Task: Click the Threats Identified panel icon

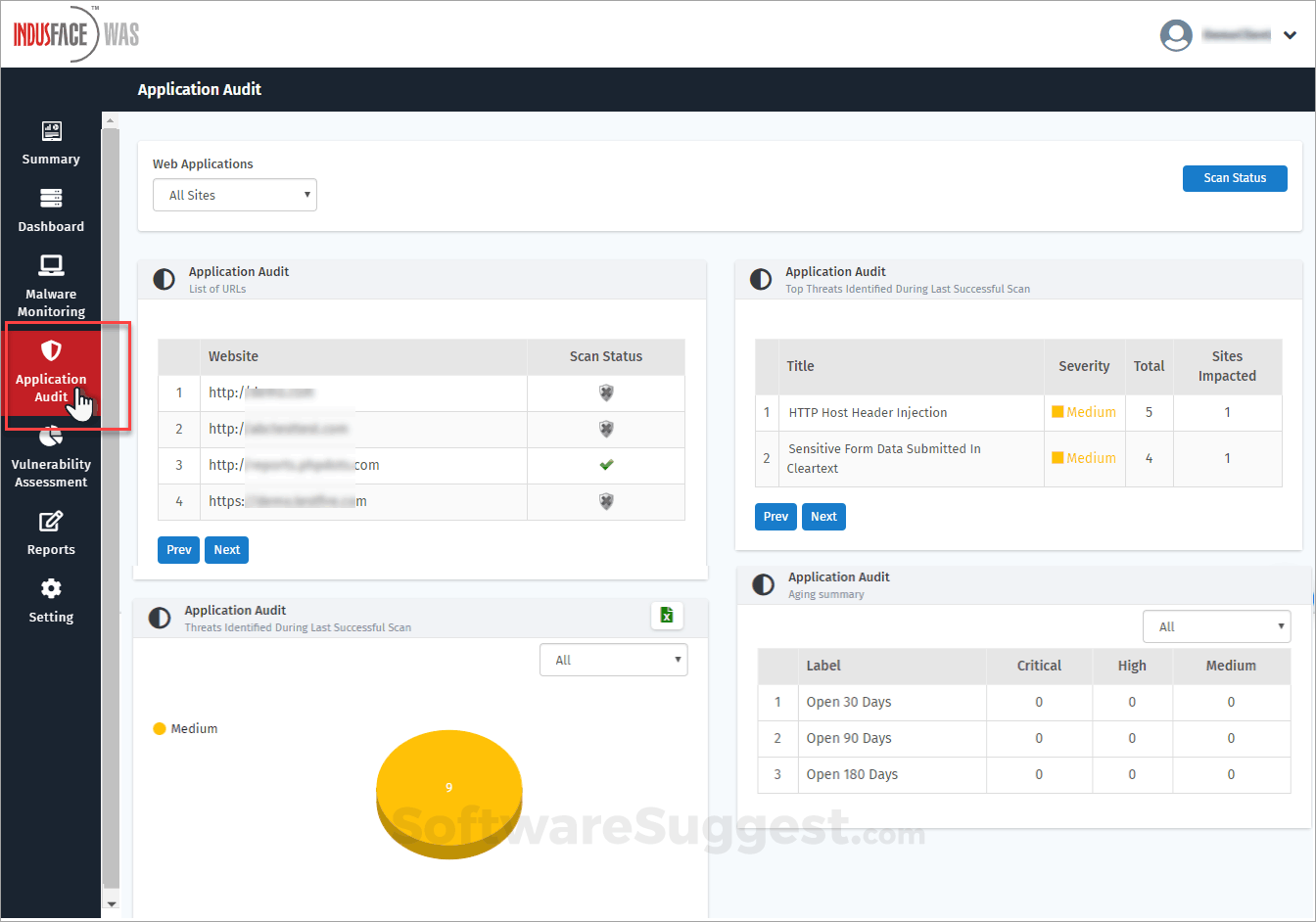Action: 159,618
